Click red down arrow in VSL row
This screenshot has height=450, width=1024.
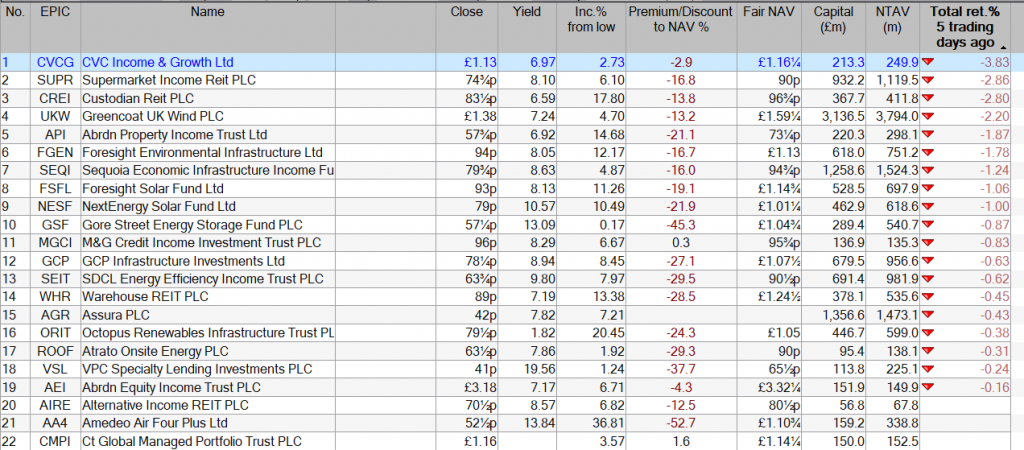927,369
